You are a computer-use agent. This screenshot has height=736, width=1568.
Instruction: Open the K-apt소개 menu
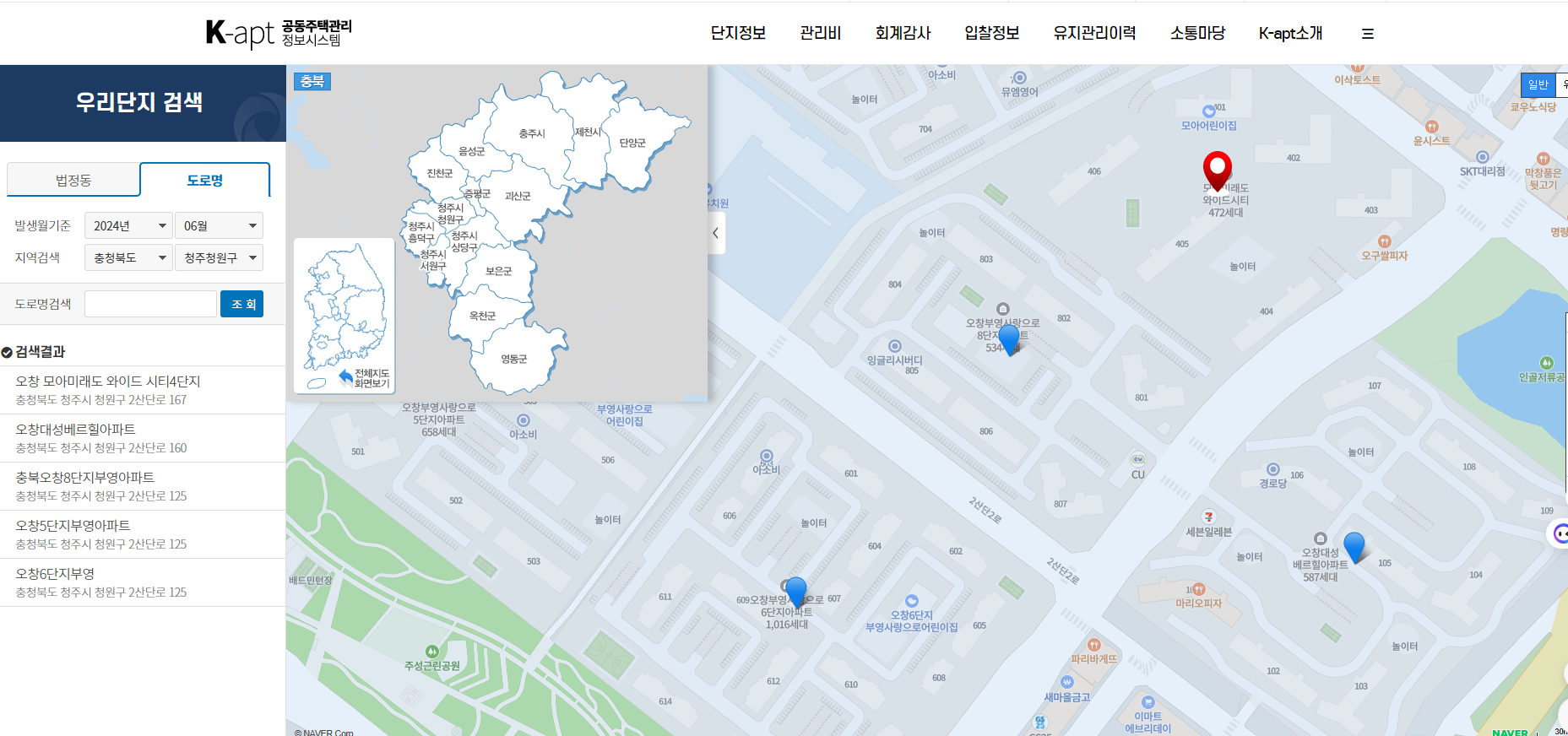[x=1290, y=33]
